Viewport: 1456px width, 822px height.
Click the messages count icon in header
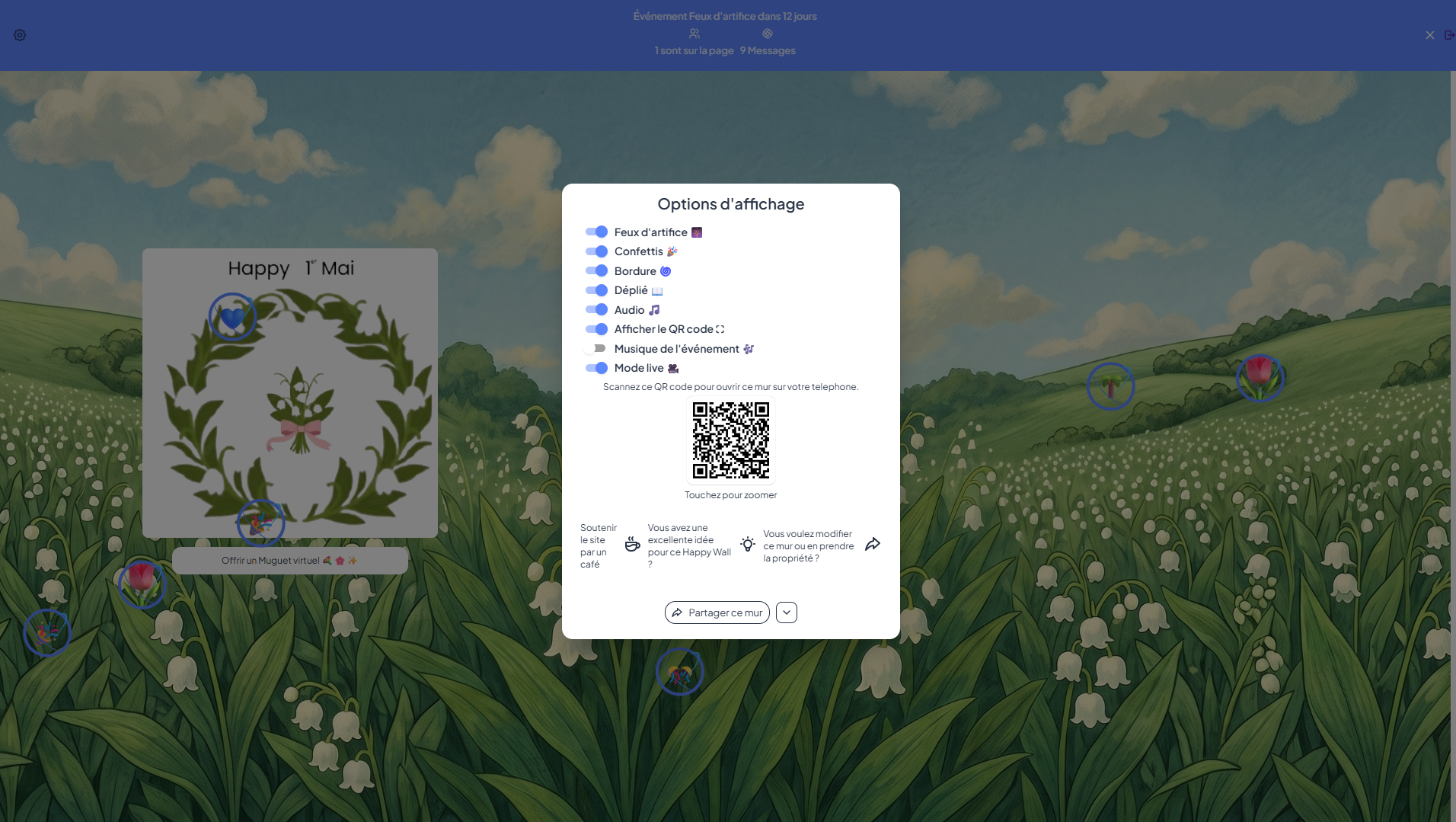pos(768,34)
